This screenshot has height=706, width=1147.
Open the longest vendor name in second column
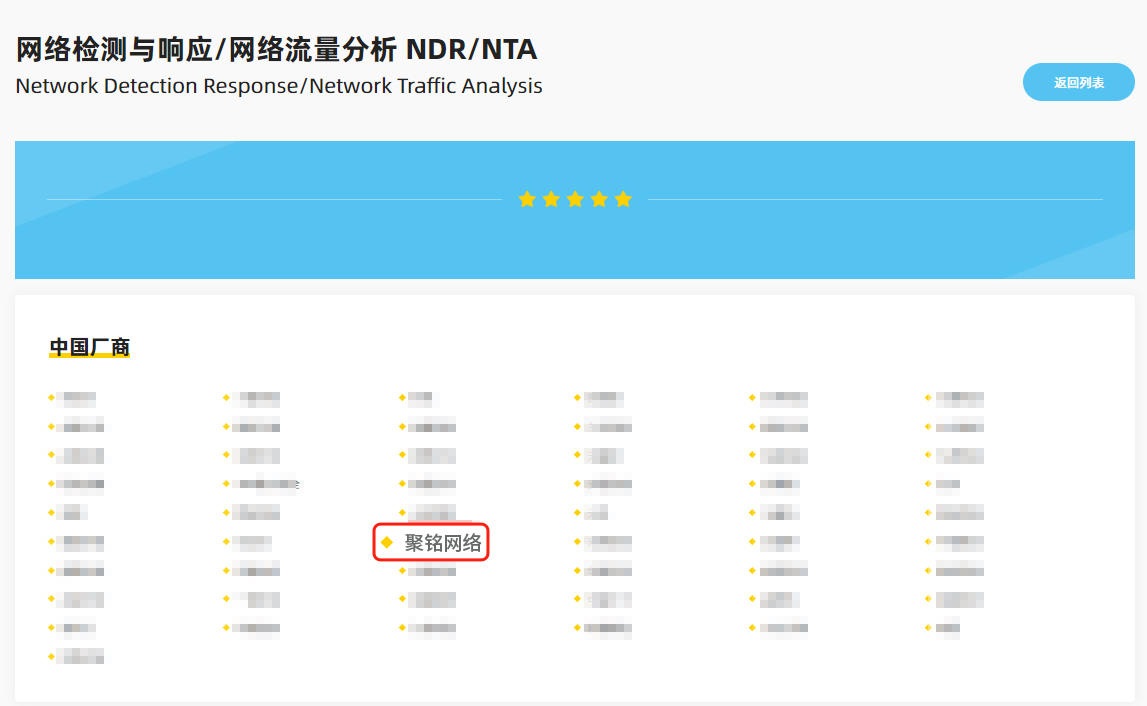pyautogui.click(x=265, y=485)
